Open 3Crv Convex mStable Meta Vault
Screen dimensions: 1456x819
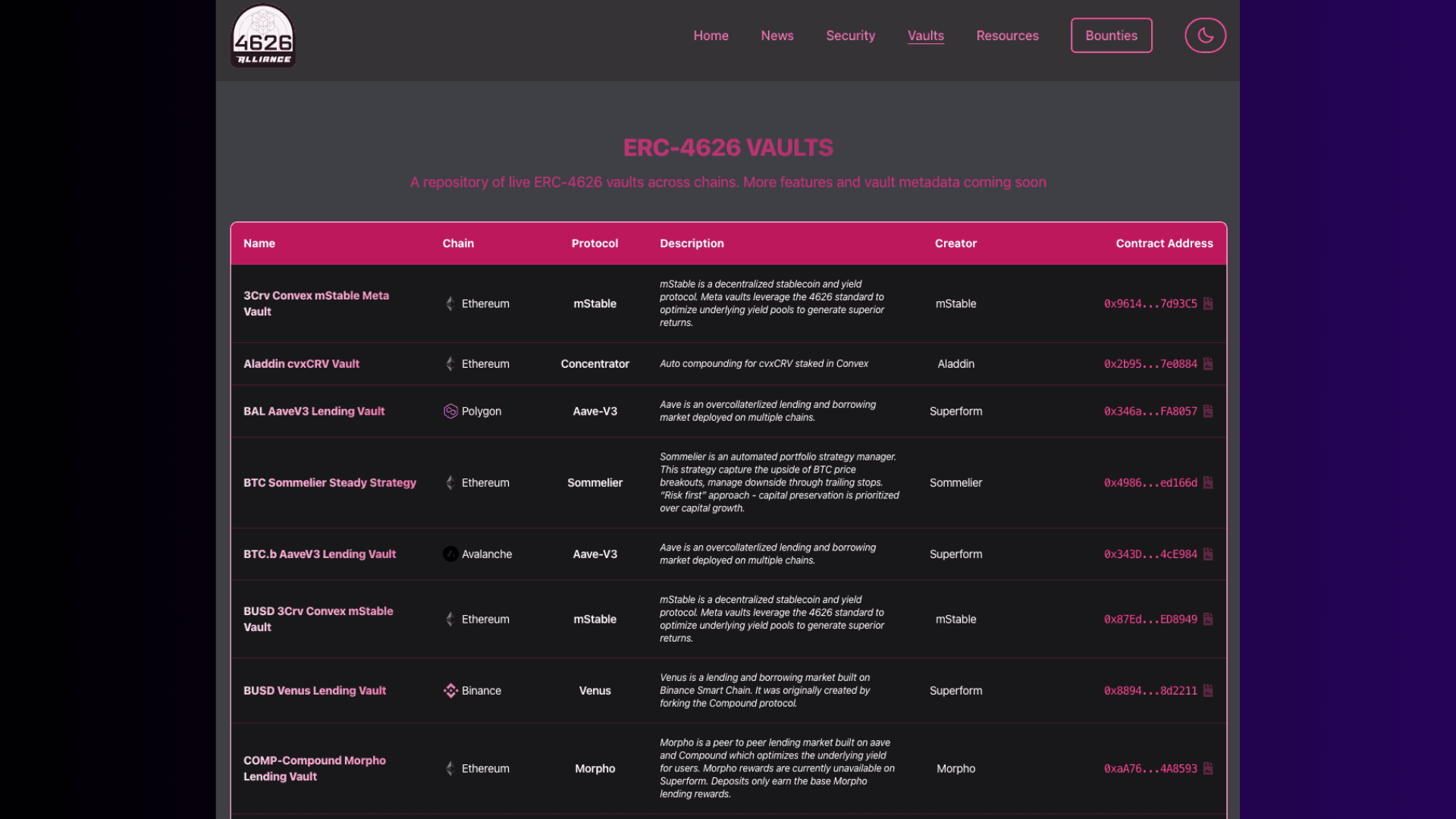click(x=316, y=303)
